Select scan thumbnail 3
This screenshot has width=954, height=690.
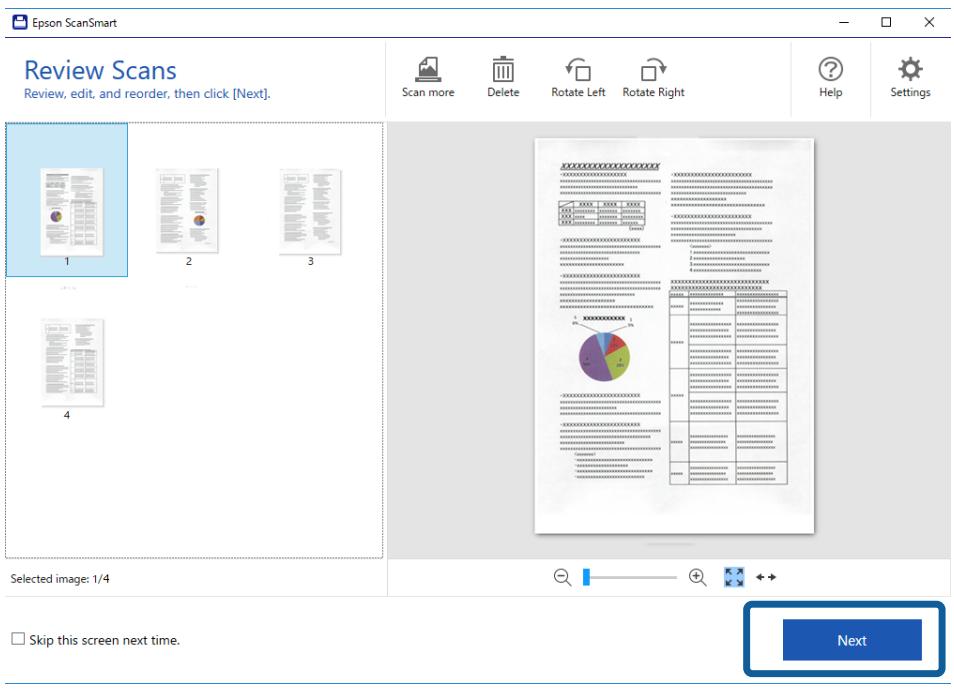click(310, 212)
